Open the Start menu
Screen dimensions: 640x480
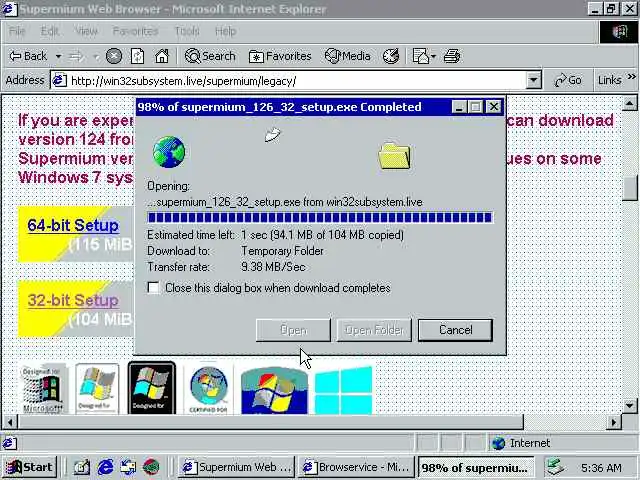[x=29, y=467]
